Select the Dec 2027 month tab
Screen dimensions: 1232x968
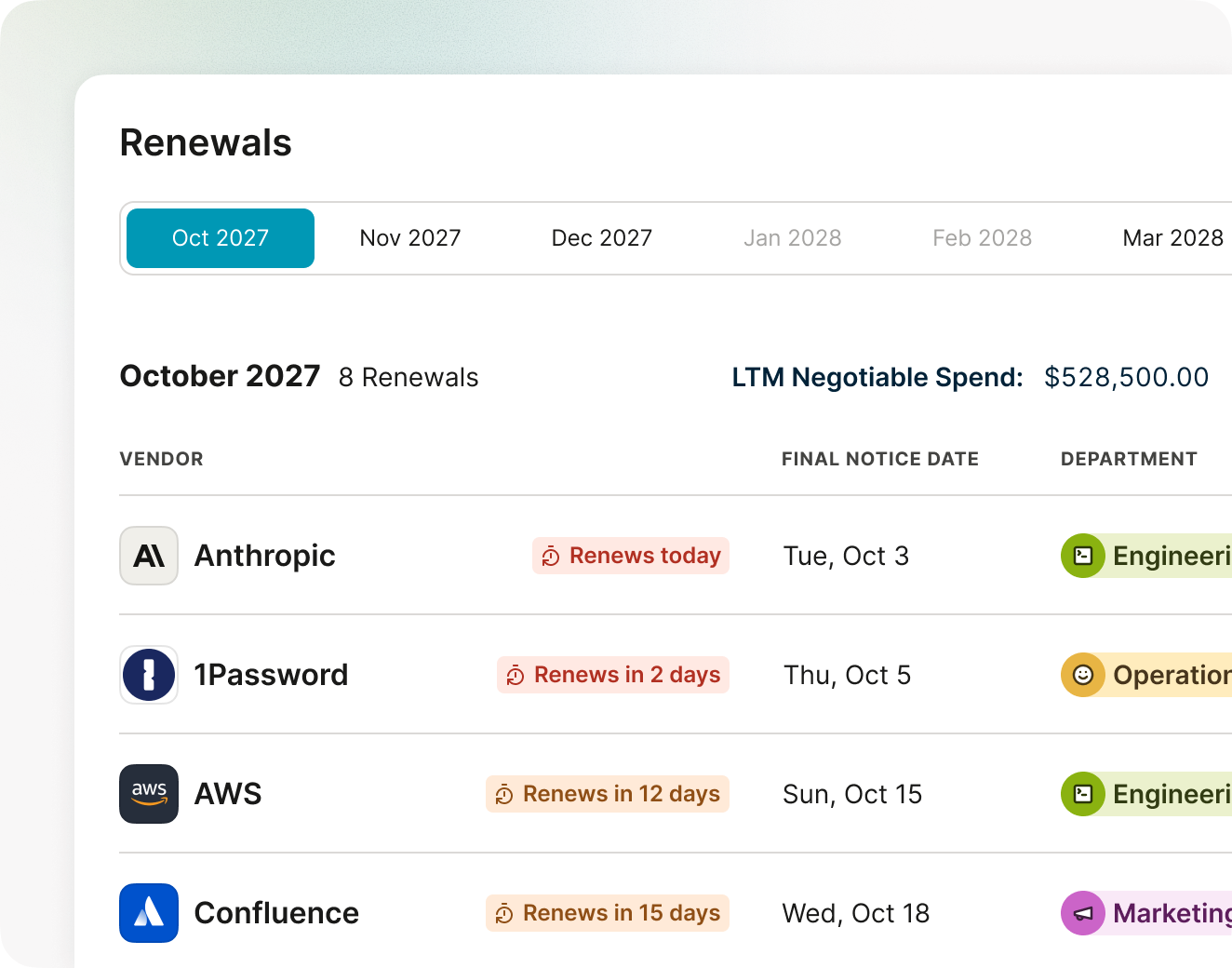[x=601, y=238]
